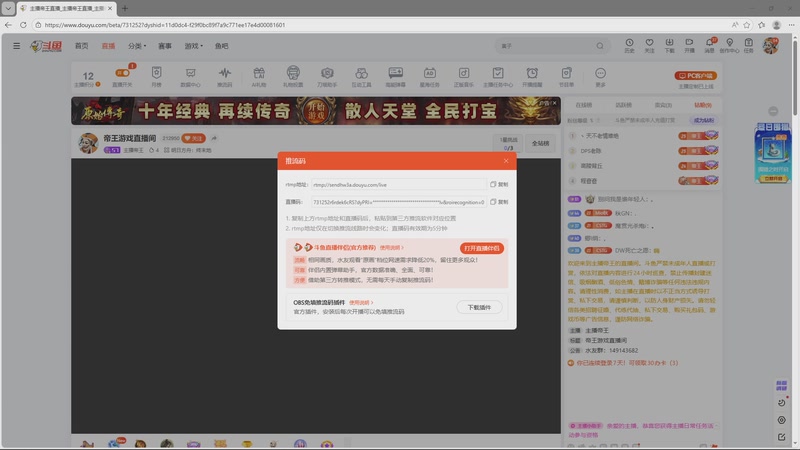Open 高能弹幕 toolbar icon
800x450 pixels.
395,77
